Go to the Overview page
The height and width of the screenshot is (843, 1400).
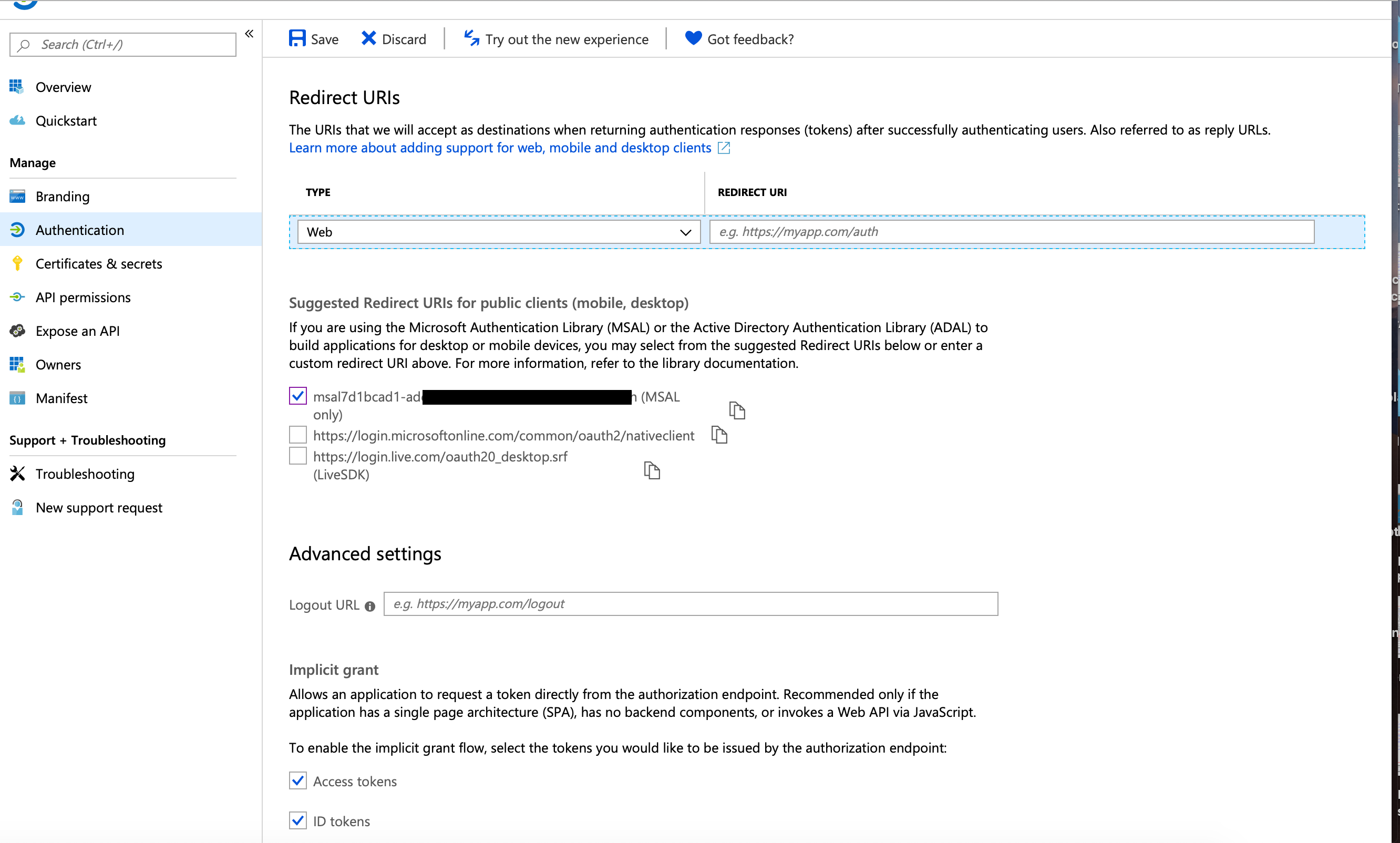click(x=63, y=86)
